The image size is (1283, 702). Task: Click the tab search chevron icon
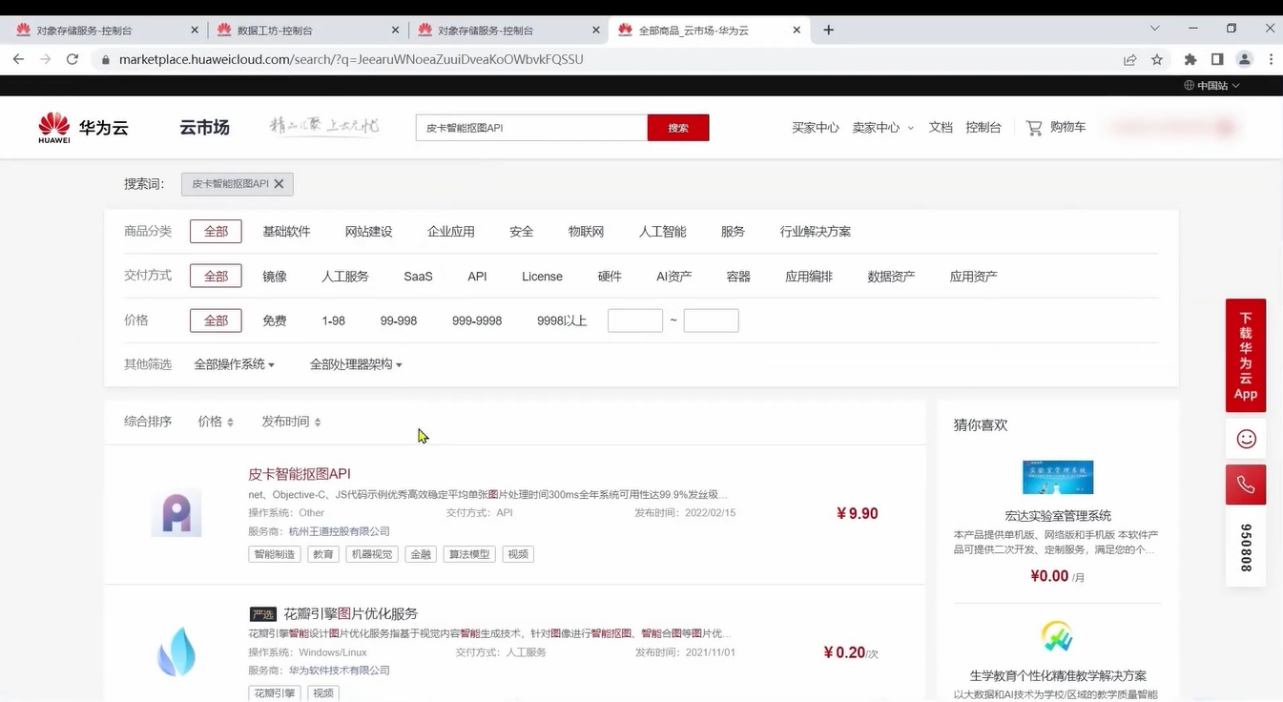coord(1155,29)
